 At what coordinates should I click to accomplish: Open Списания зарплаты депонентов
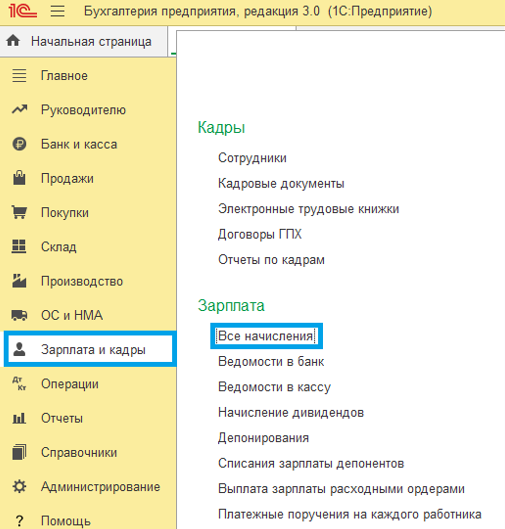pyautogui.click(x=311, y=464)
